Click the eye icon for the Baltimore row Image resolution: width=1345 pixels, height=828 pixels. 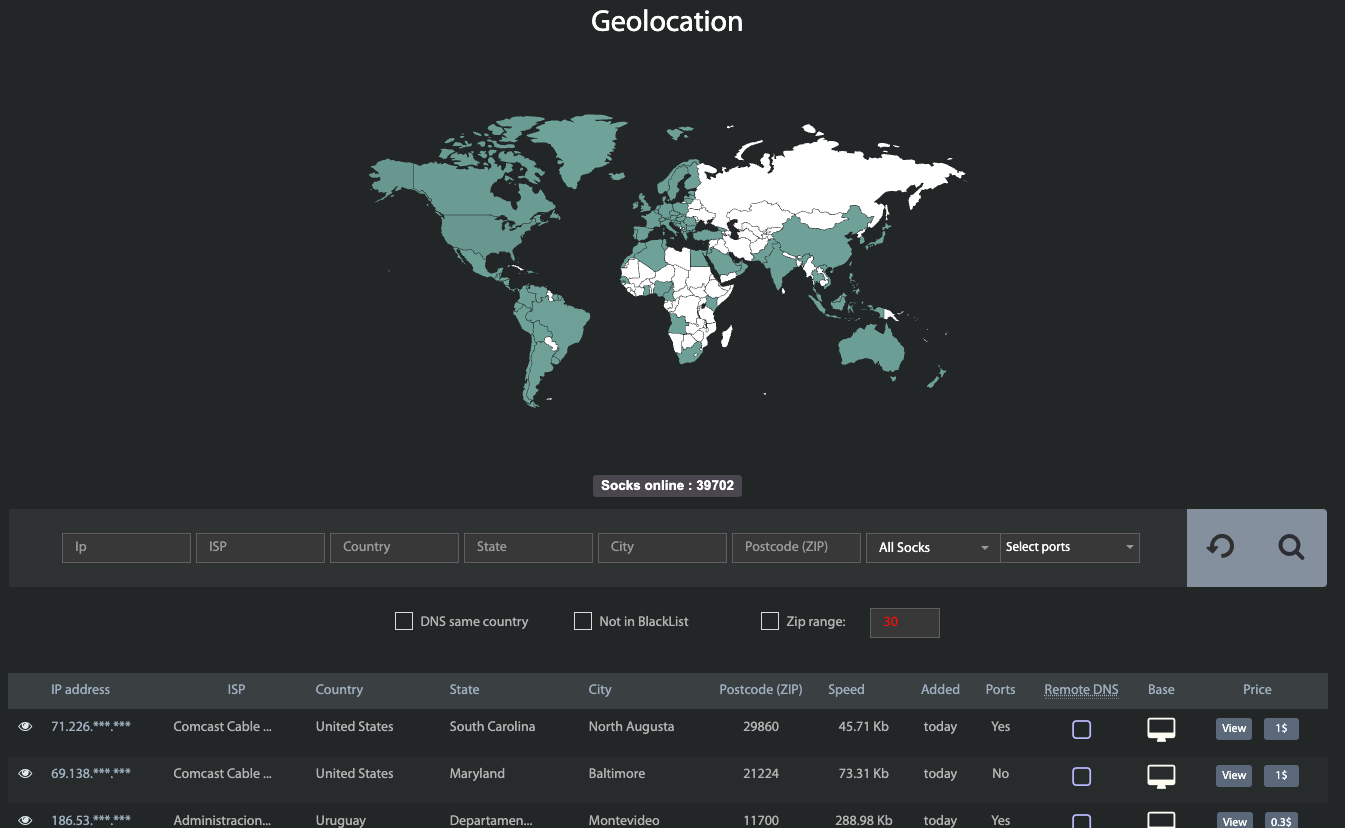(x=26, y=774)
